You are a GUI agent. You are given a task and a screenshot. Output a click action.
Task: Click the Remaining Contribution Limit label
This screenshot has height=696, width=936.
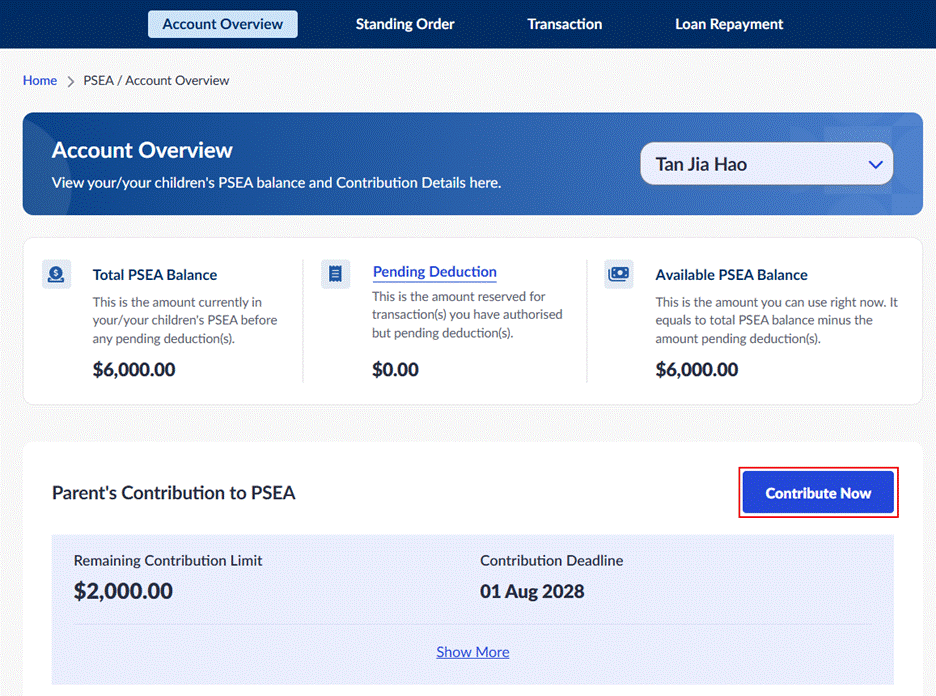[x=168, y=561]
